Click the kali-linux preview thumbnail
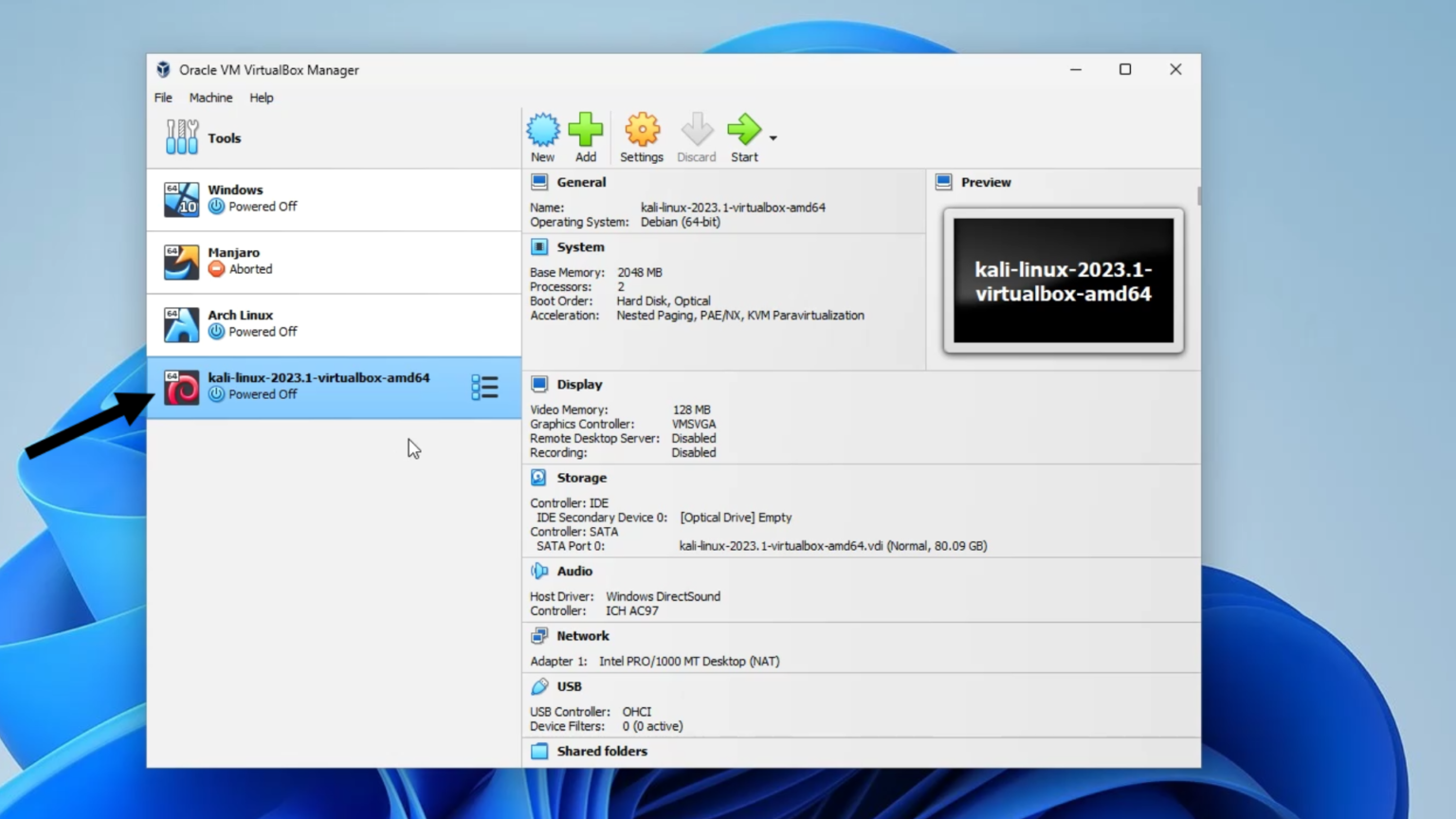 pos(1063,281)
